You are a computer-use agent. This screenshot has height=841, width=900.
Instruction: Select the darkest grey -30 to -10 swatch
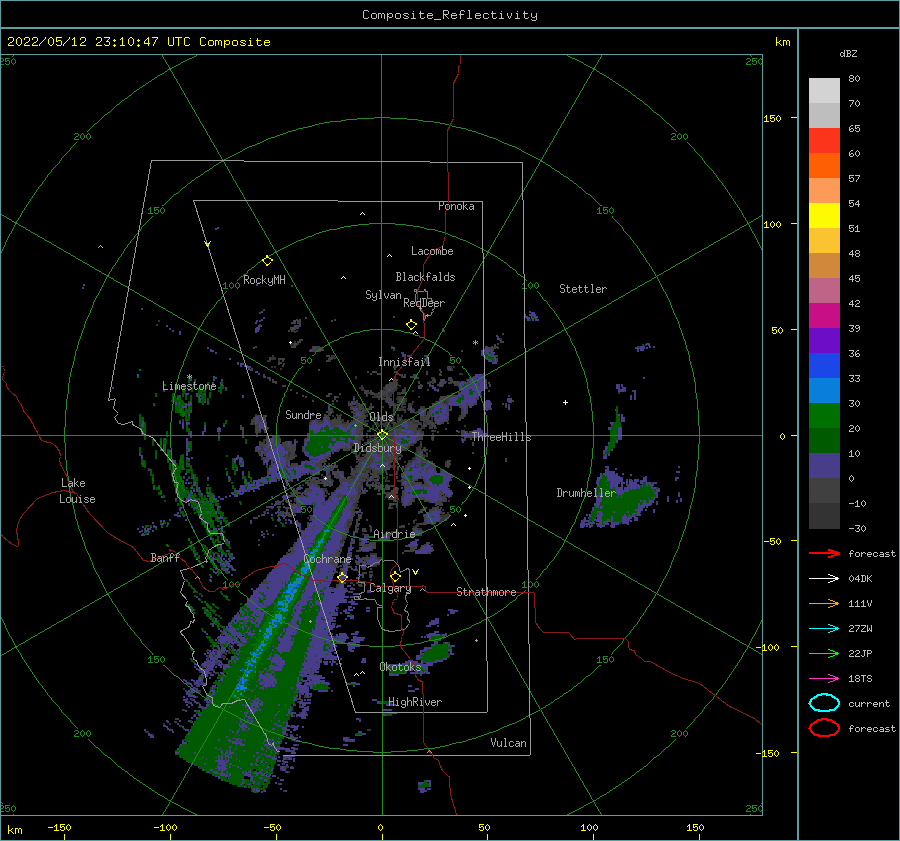tap(824, 516)
